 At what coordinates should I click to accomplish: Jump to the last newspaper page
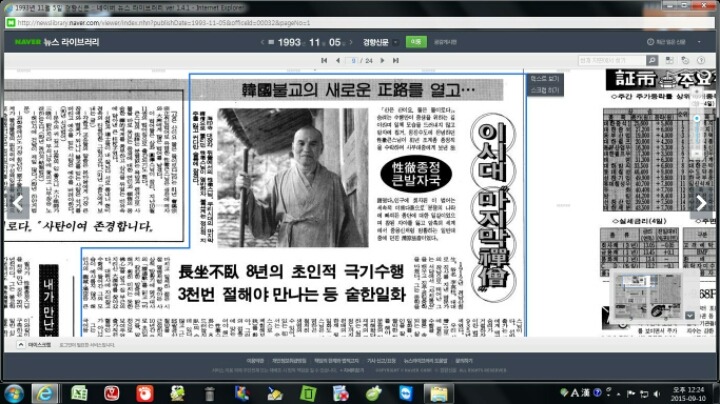pyautogui.click(x=395, y=61)
